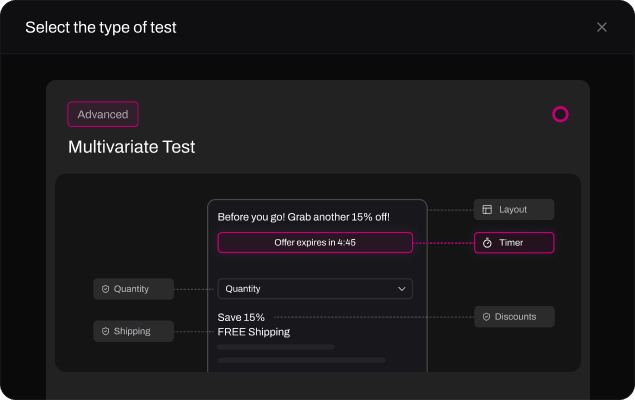Choose the Shipping tag label

pyautogui.click(x=131, y=331)
